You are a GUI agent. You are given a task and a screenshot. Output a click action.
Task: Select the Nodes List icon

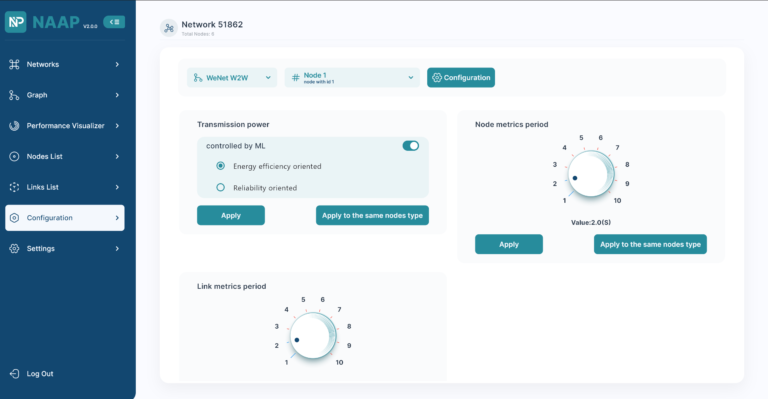[x=14, y=157]
